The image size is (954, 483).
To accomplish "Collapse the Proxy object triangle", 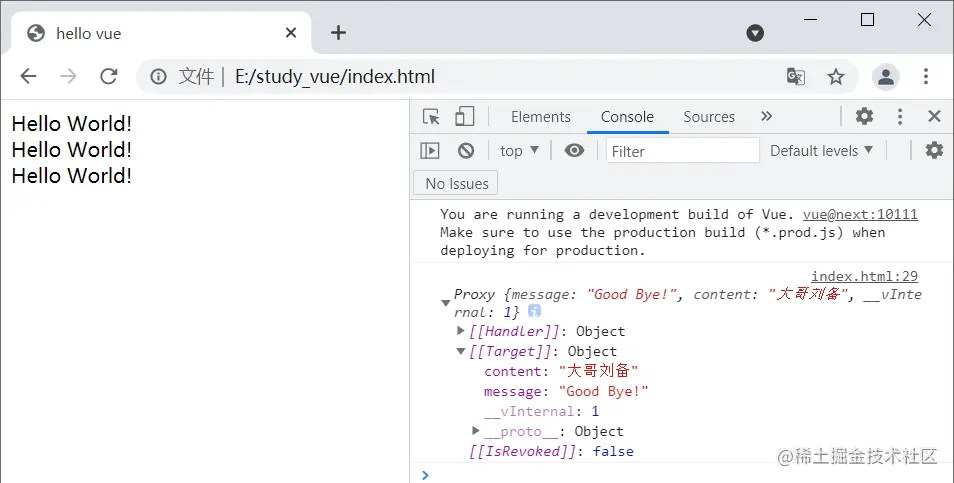I will (445, 303).
